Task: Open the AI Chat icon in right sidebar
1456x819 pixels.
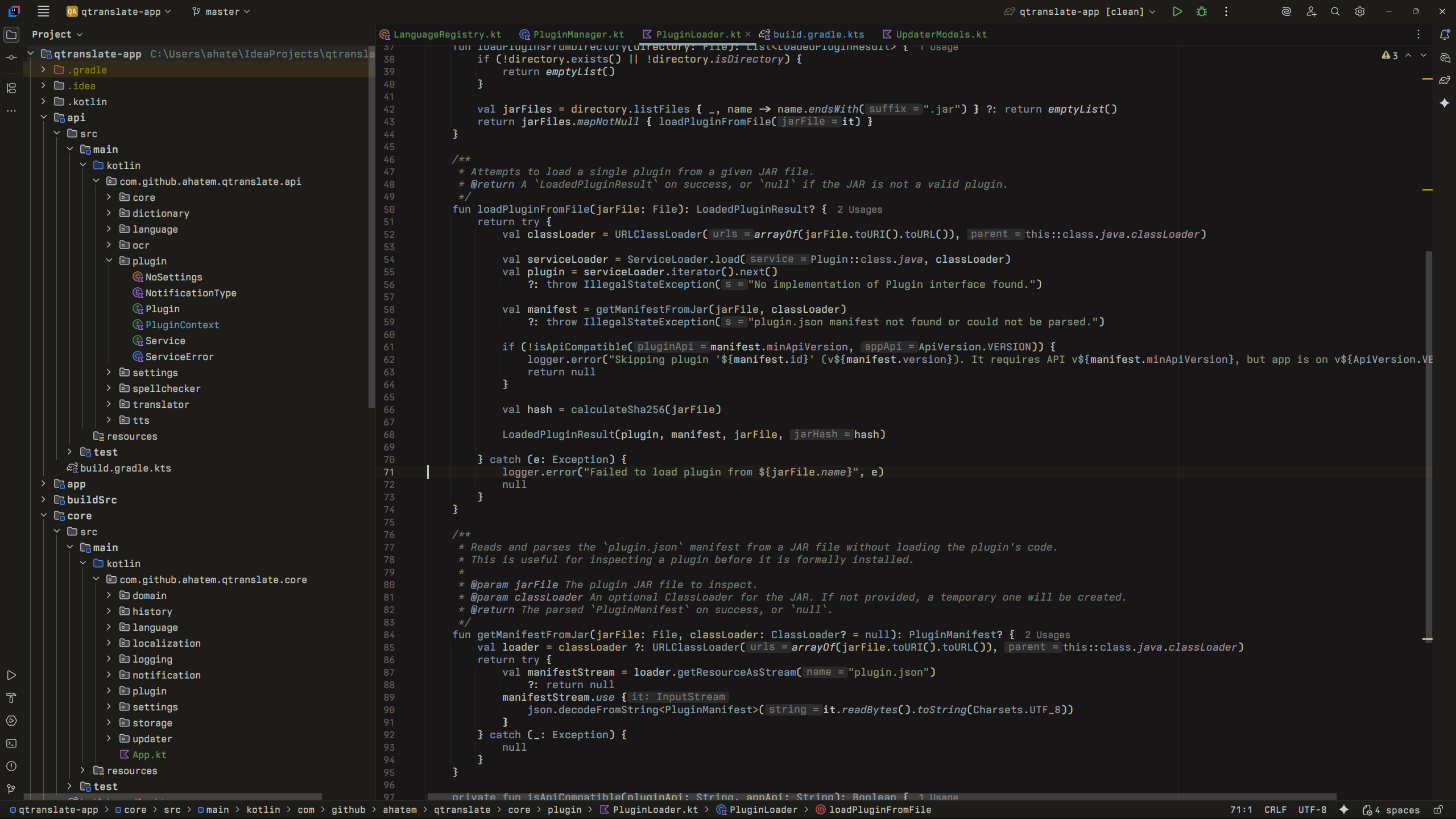Action: point(1445,57)
